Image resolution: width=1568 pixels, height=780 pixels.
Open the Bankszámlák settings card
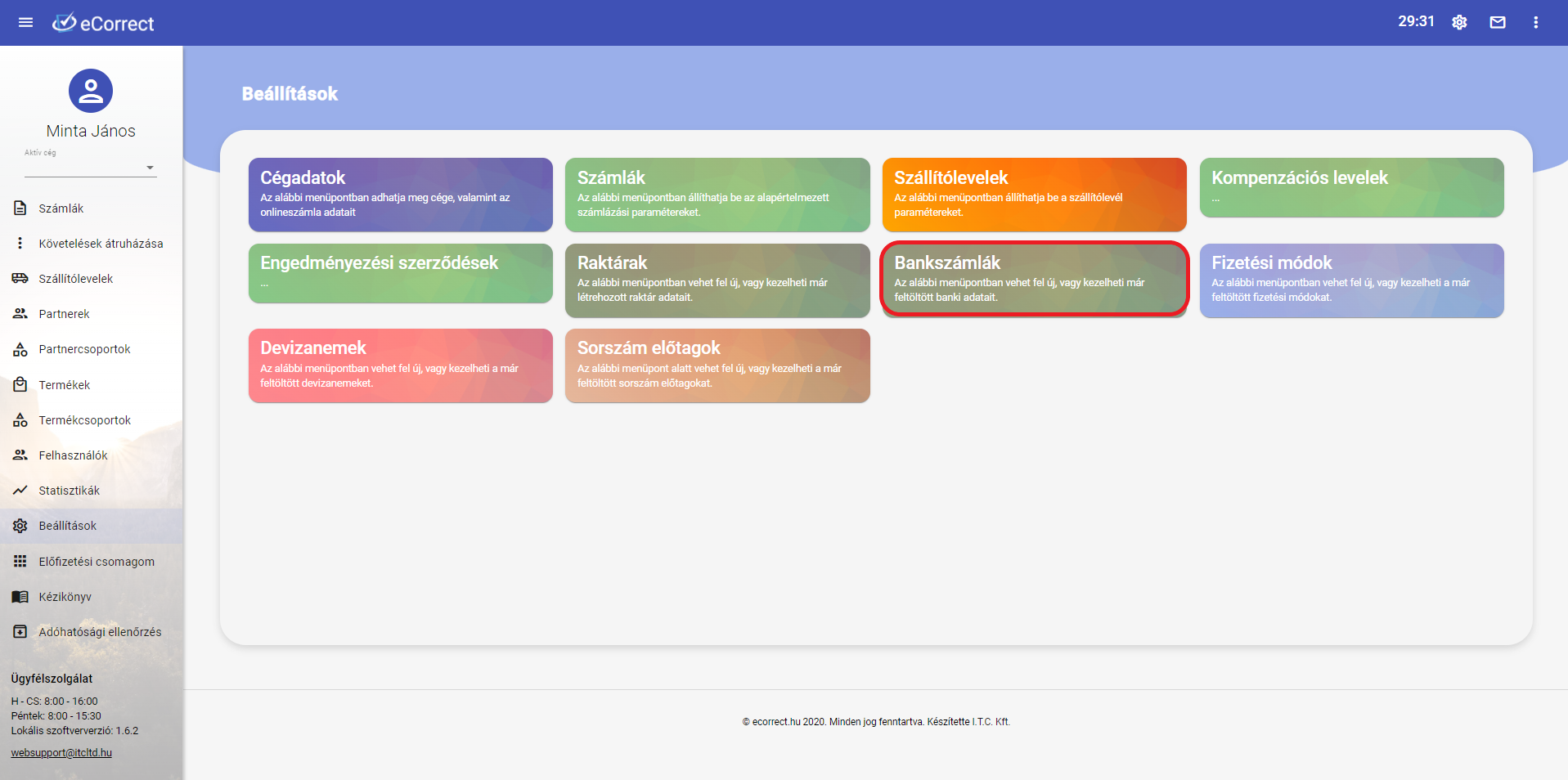(x=1035, y=279)
